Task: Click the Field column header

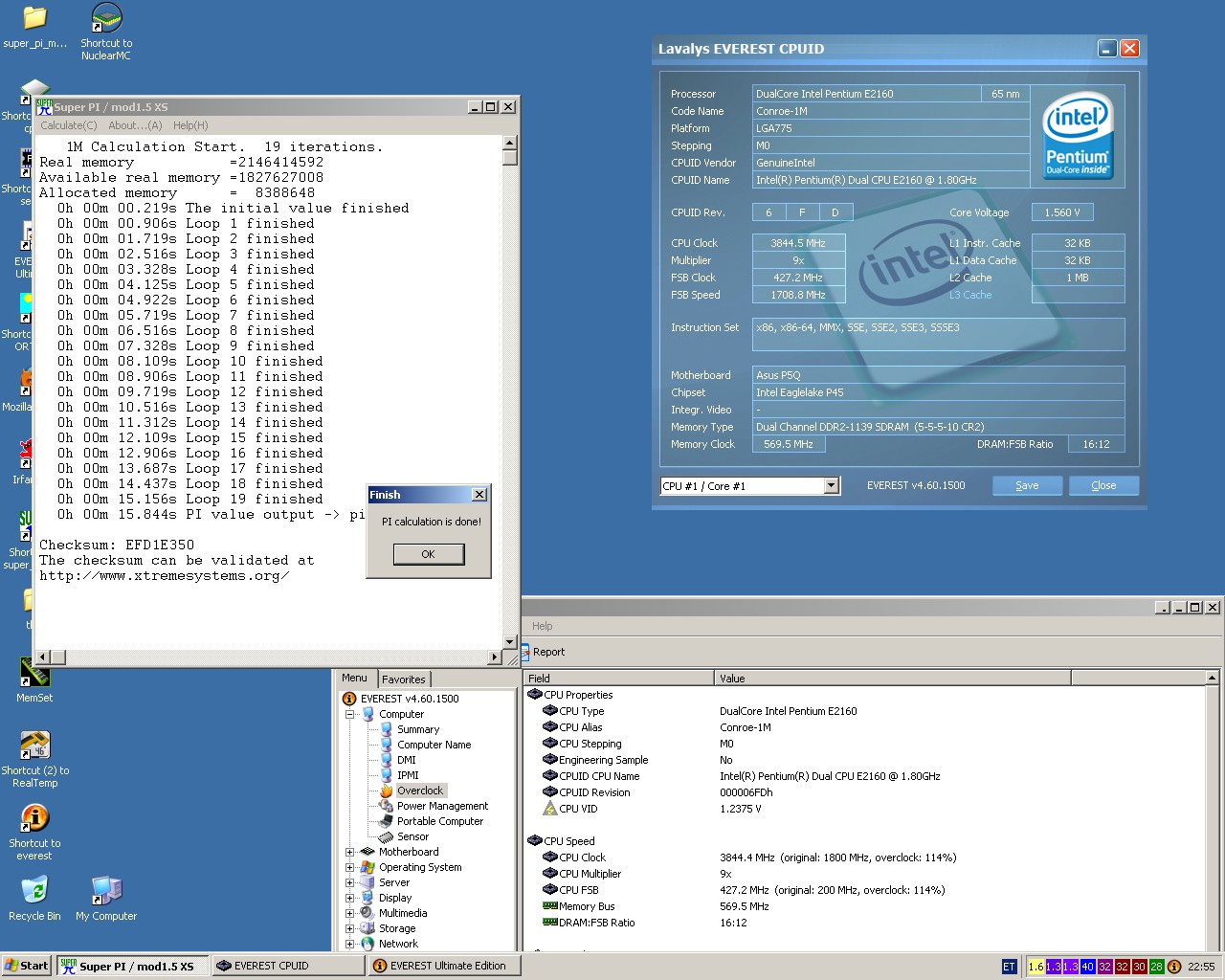Action: point(619,678)
